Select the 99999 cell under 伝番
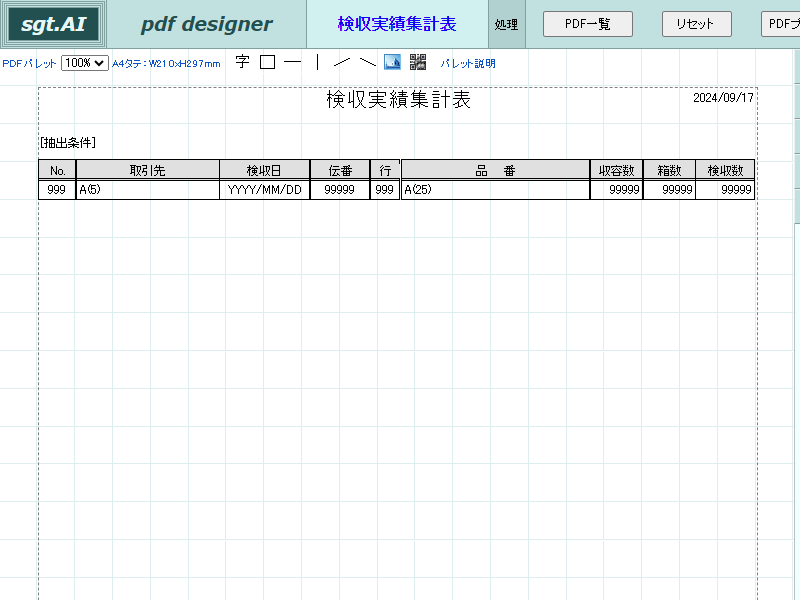The width and height of the screenshot is (800, 600). [340, 190]
